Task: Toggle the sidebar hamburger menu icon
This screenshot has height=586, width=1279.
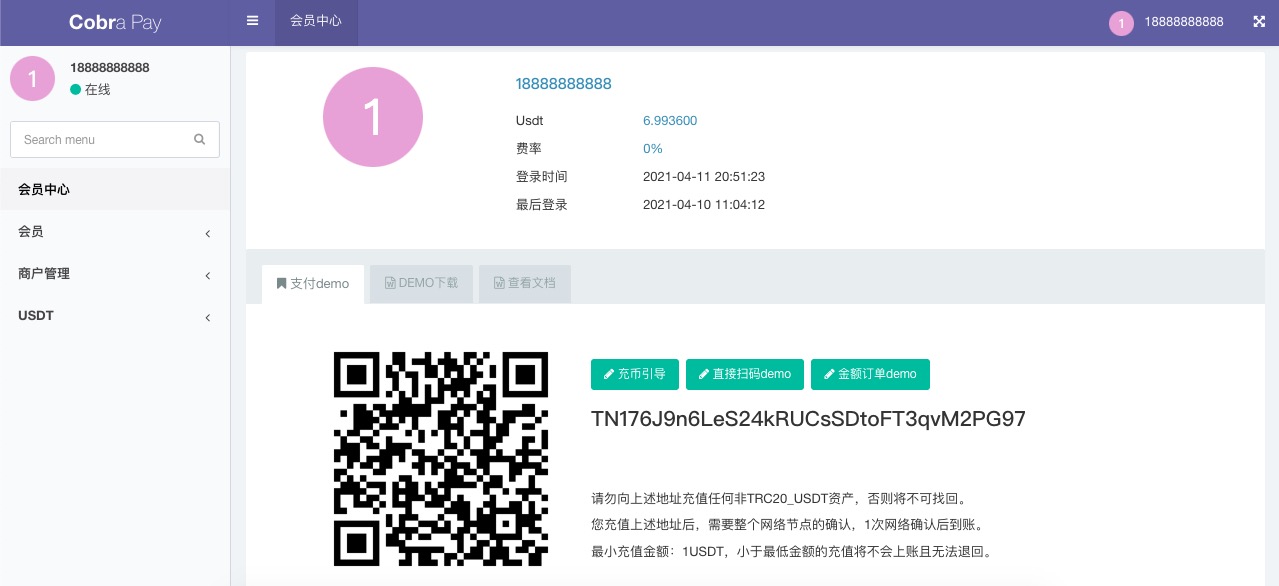Action: point(252,20)
